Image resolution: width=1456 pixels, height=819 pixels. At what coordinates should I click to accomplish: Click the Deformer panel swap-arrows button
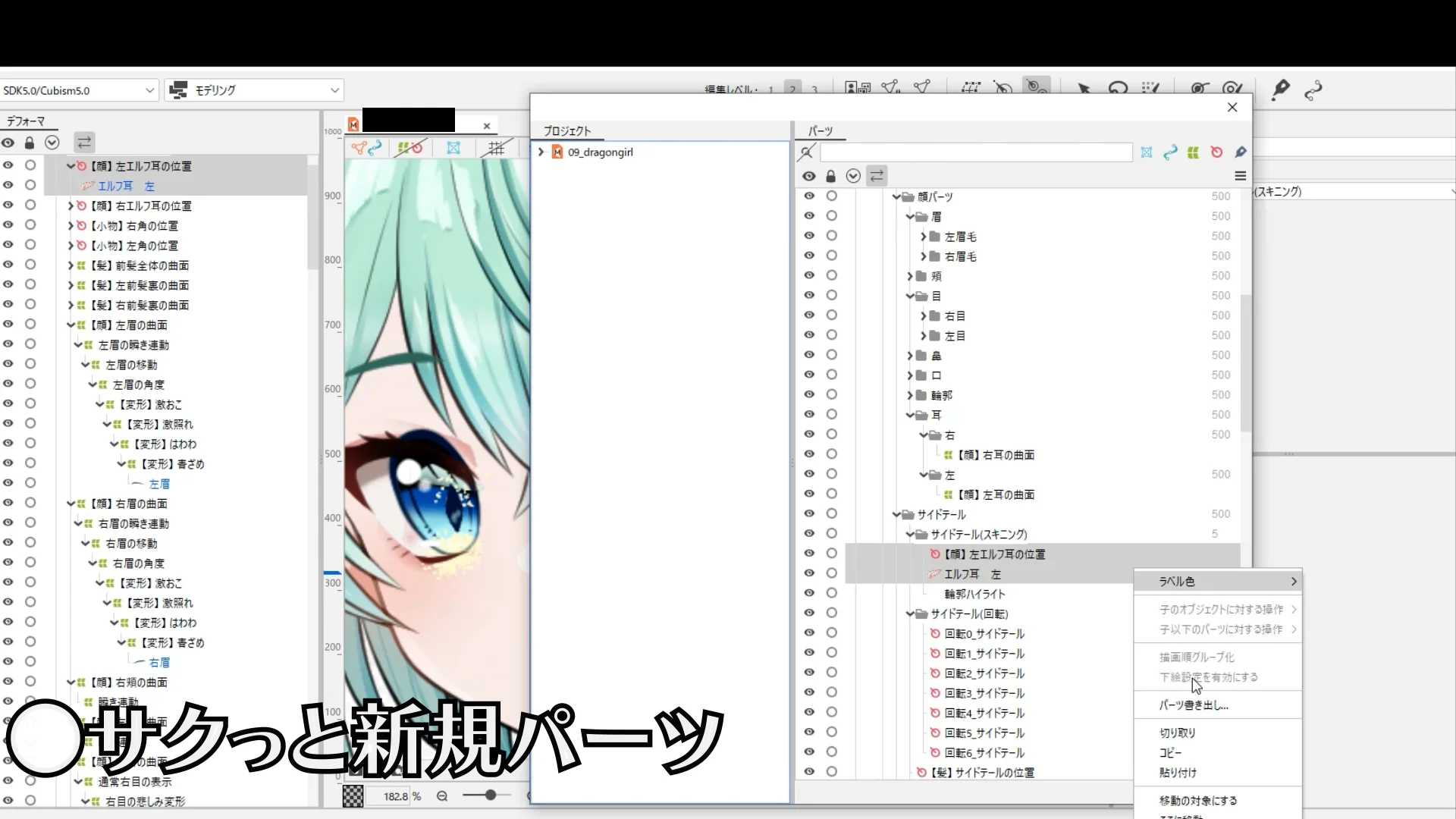point(84,142)
